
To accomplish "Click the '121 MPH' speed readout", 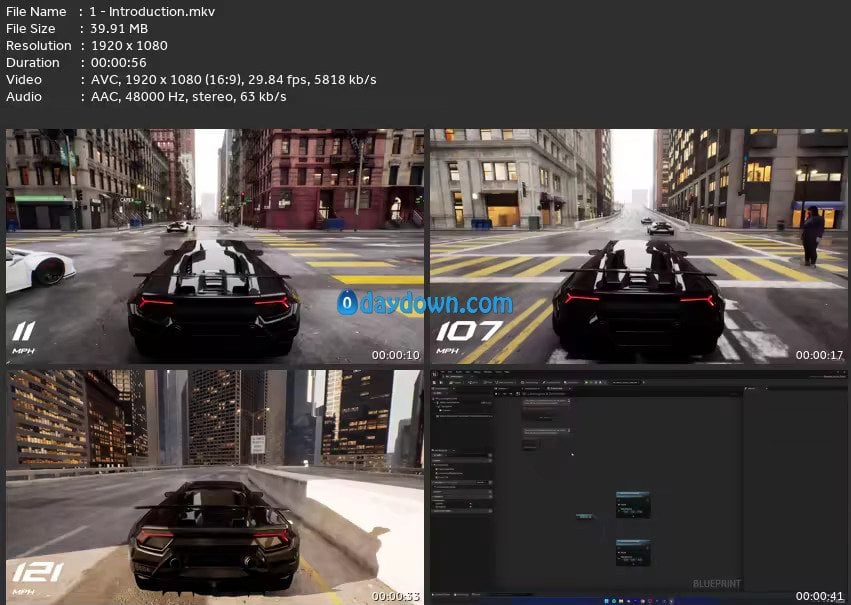I will point(37,578).
